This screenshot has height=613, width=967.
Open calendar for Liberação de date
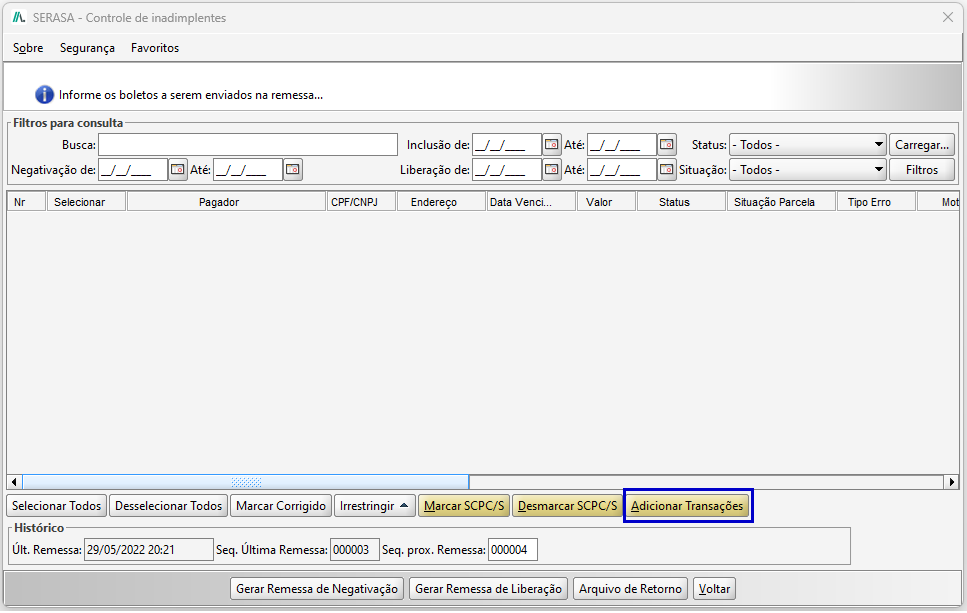[x=551, y=170]
